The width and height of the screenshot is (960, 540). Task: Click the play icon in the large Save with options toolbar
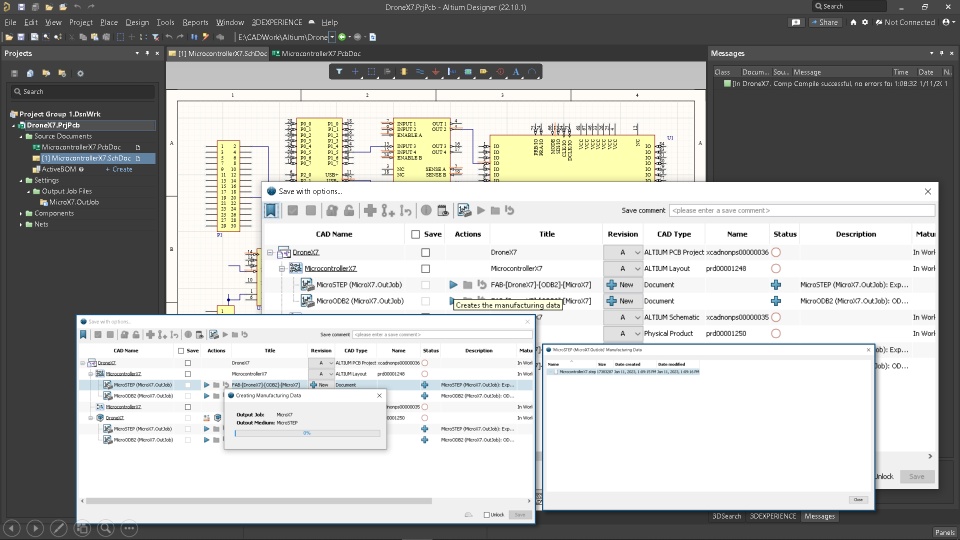tap(481, 211)
